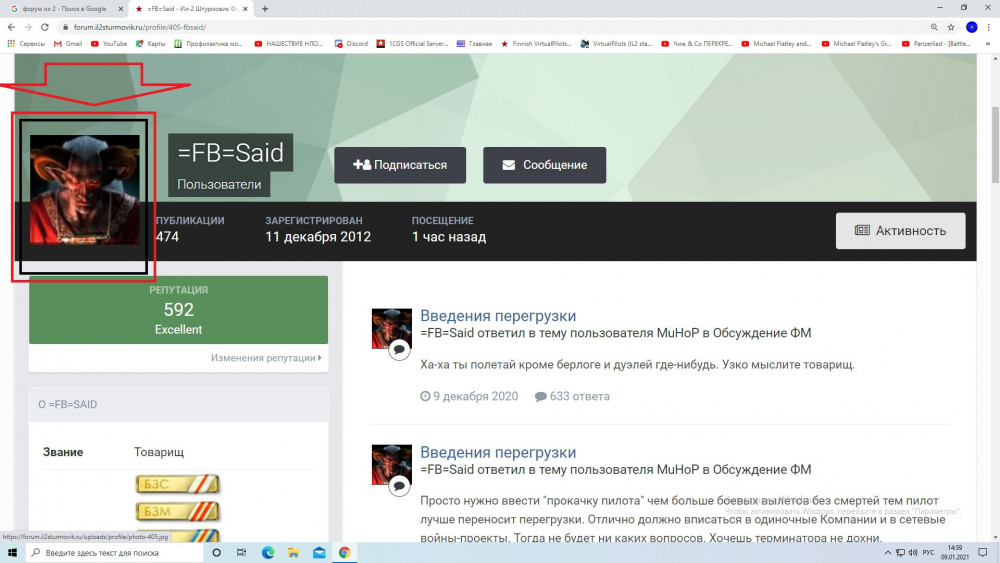The height and width of the screenshot is (563, 1000).
Task: Launch Microsoft Edge from the taskbar
Action: pyautogui.click(x=268, y=553)
